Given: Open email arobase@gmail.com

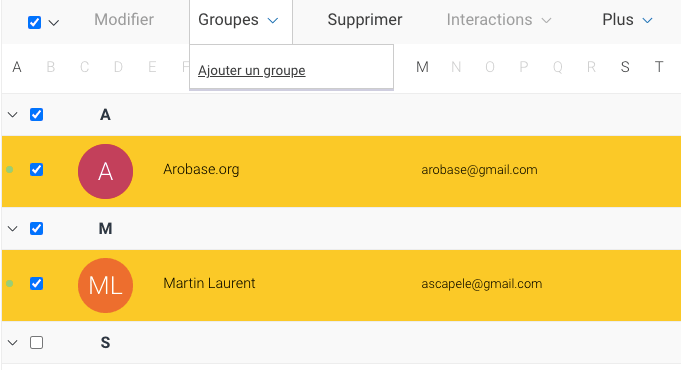Looking at the screenshot, I should (x=479, y=169).
